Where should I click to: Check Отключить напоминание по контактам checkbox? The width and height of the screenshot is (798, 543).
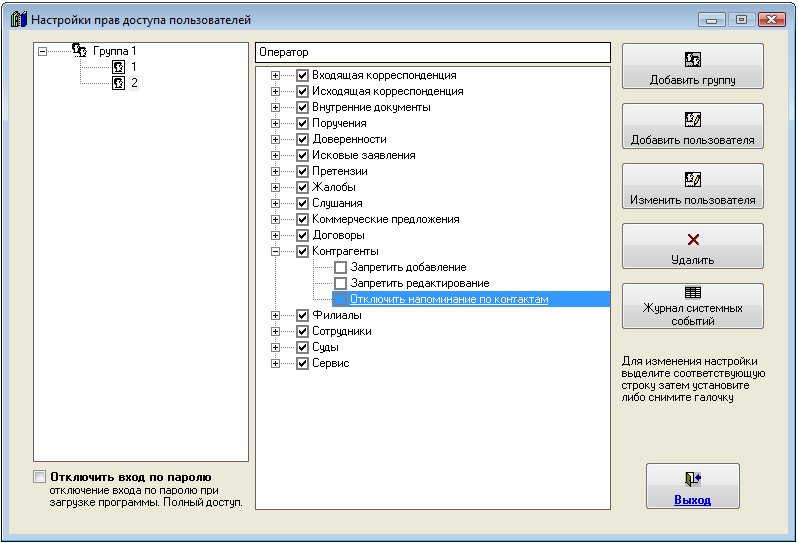[340, 299]
